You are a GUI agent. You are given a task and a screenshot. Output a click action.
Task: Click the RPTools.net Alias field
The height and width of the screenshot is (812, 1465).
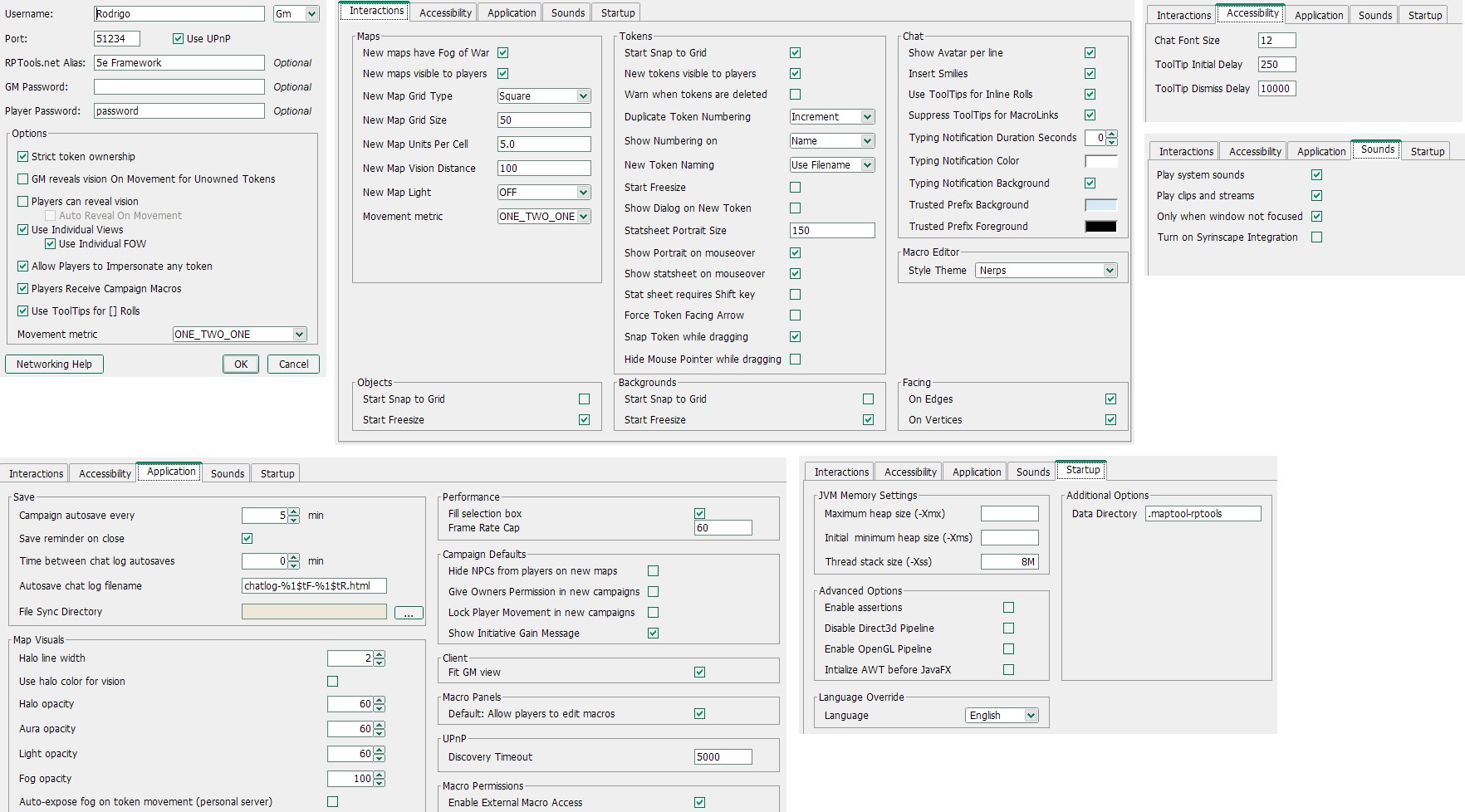point(179,63)
